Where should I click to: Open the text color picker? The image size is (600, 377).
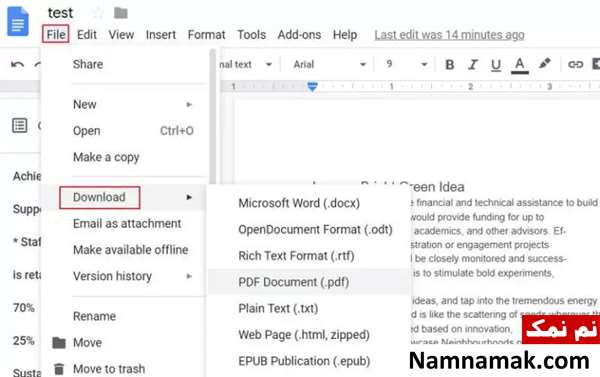(520, 65)
